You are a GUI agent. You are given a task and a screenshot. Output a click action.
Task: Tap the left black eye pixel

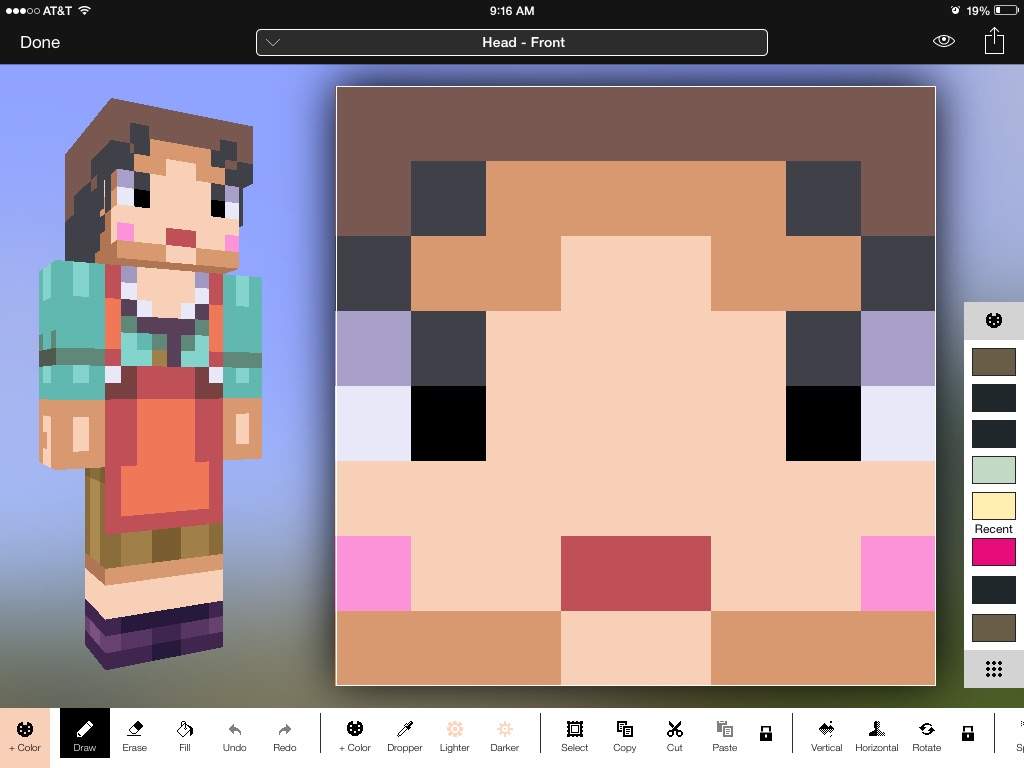click(448, 423)
